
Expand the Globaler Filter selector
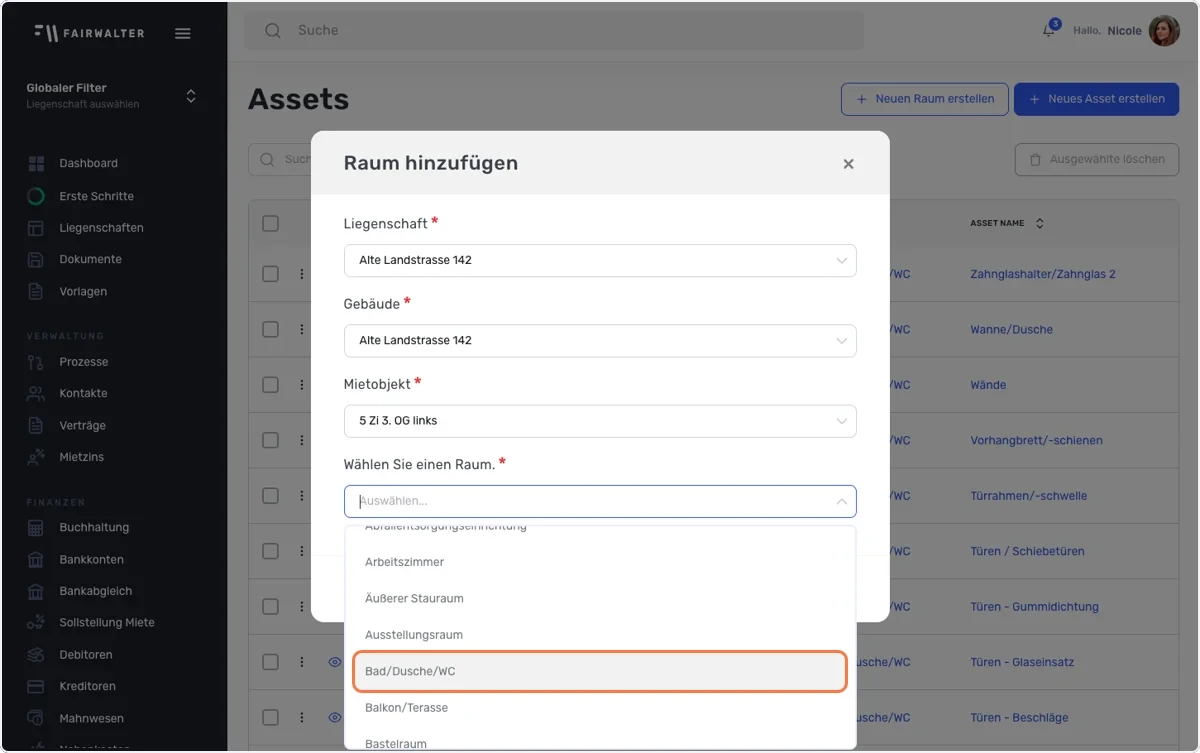(x=191, y=96)
